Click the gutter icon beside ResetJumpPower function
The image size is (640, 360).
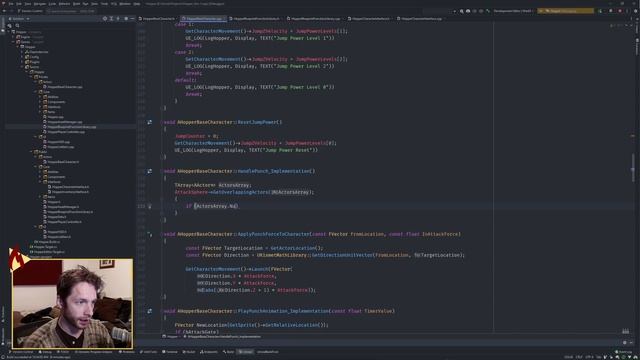click(x=150, y=122)
